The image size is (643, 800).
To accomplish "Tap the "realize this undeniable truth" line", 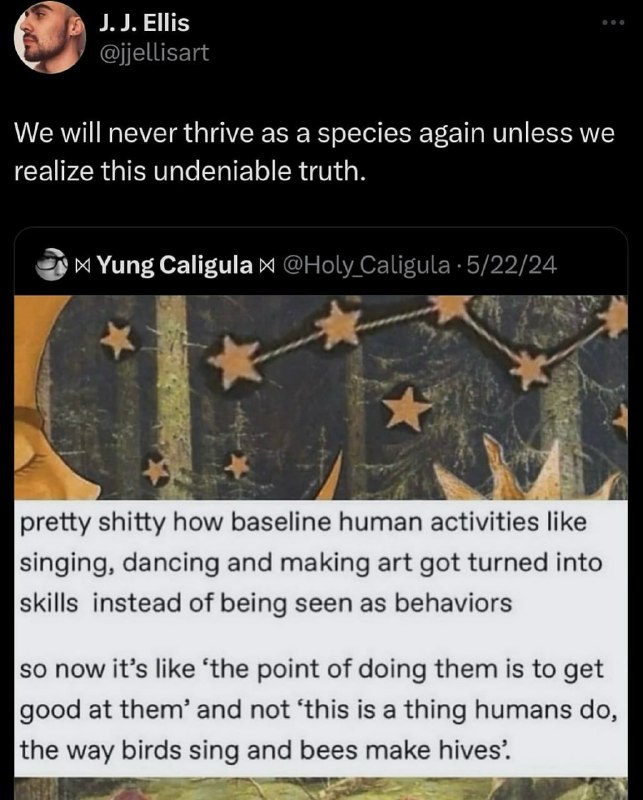I will pyautogui.click(x=190, y=171).
